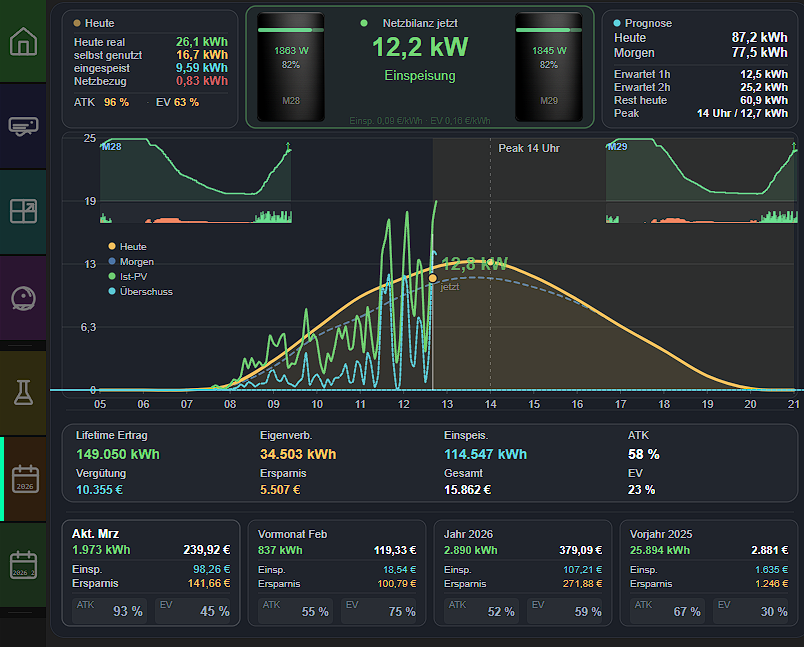804x647 pixels.
Task: Select the active 2026 calendar sidebar icon
Action: pyautogui.click(x=24, y=480)
